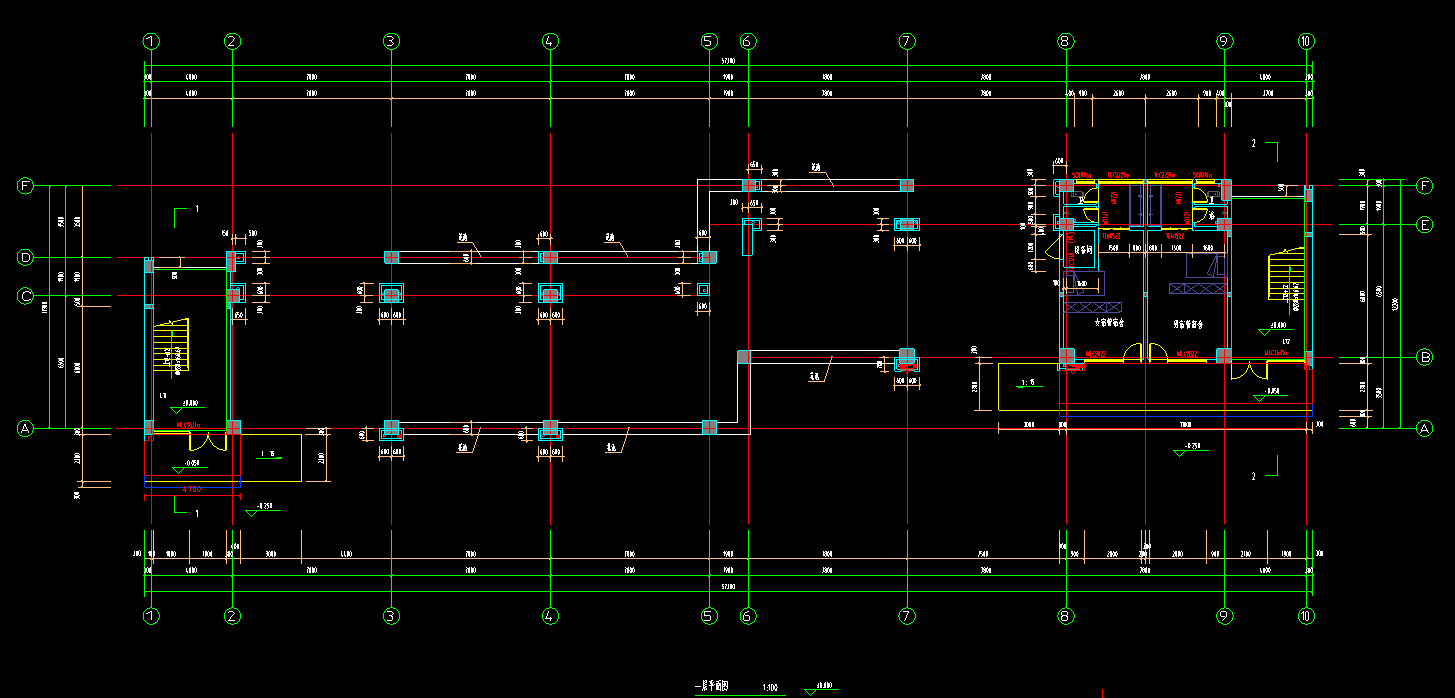
Task: Select the red 4700 dimension text
Action: point(191,489)
